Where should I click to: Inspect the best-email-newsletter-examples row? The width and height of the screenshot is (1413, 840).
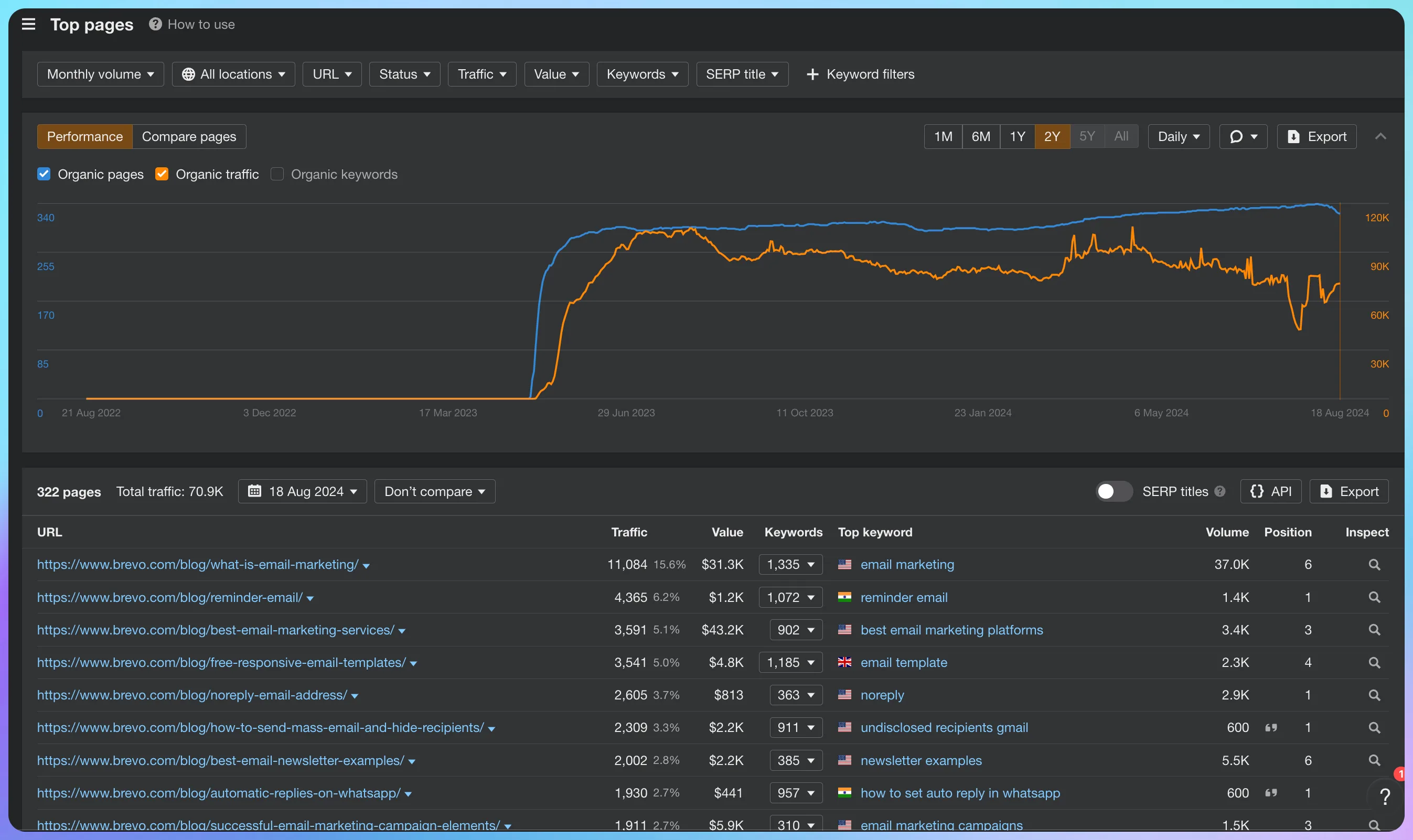(x=1374, y=760)
